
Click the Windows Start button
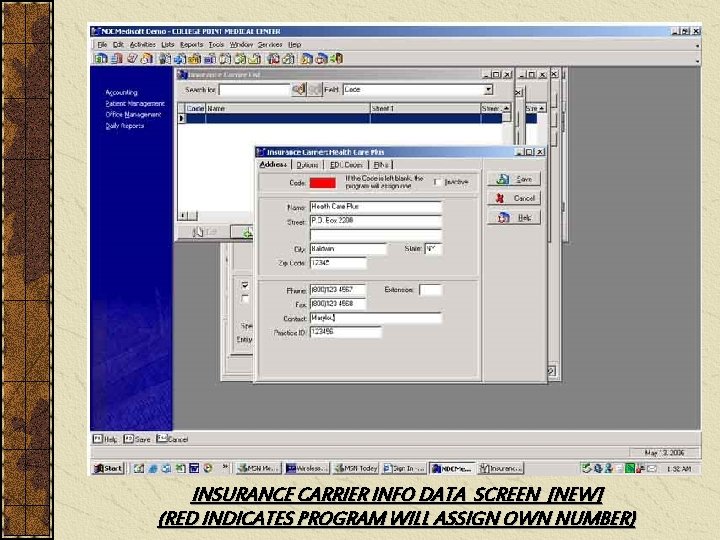108,468
